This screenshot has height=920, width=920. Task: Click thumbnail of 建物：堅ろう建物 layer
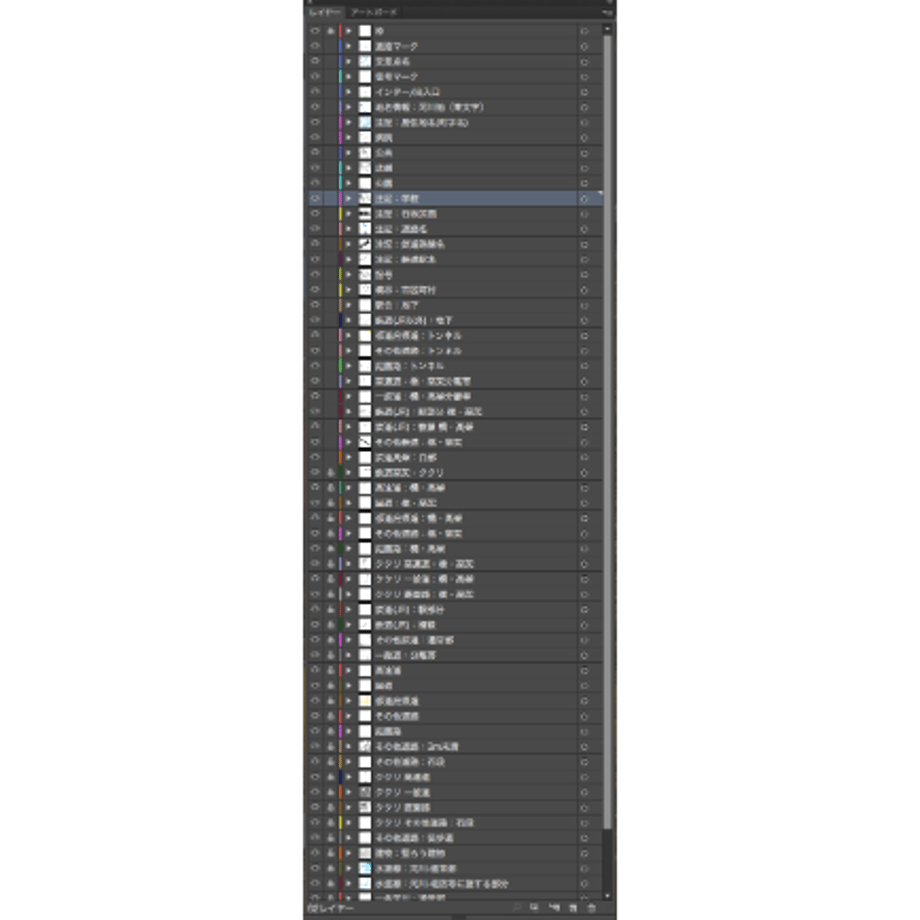pyautogui.click(x=365, y=853)
